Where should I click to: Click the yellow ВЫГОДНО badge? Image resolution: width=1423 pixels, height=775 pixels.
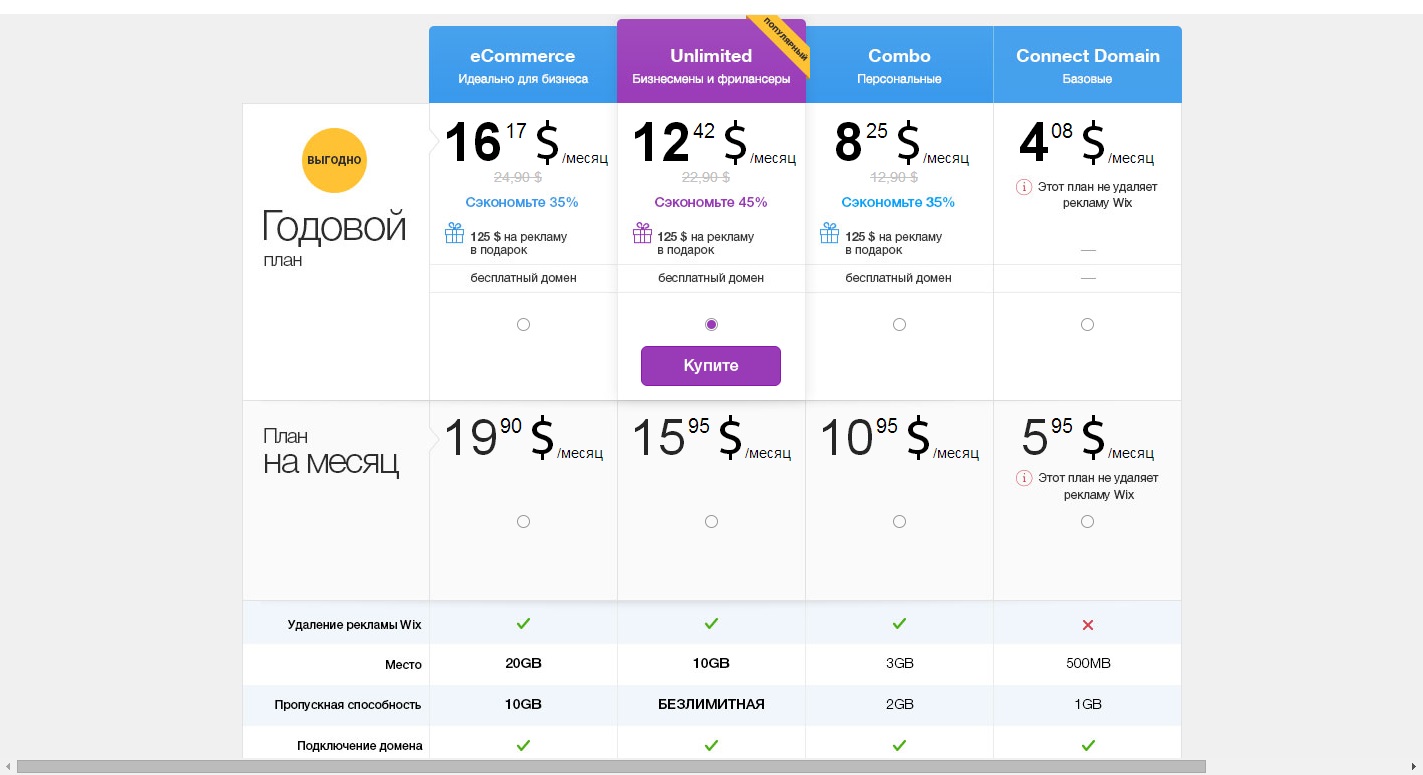(x=334, y=160)
